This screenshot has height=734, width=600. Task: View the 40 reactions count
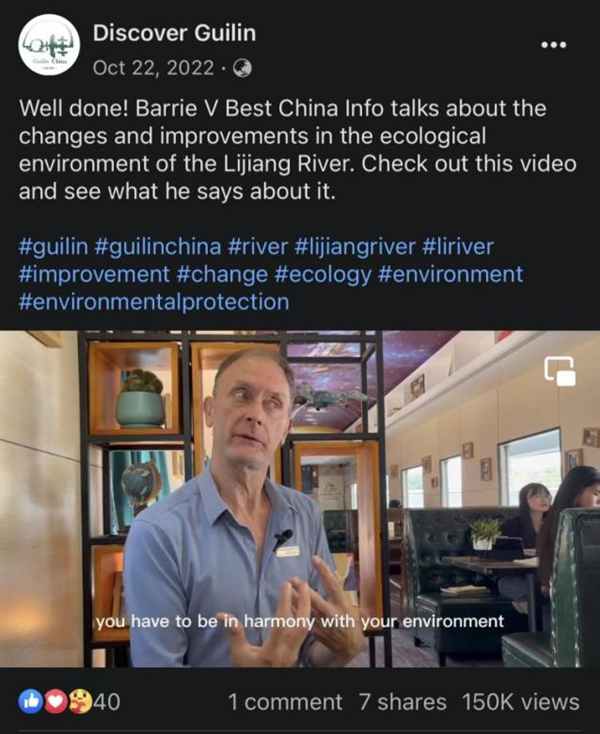click(107, 702)
